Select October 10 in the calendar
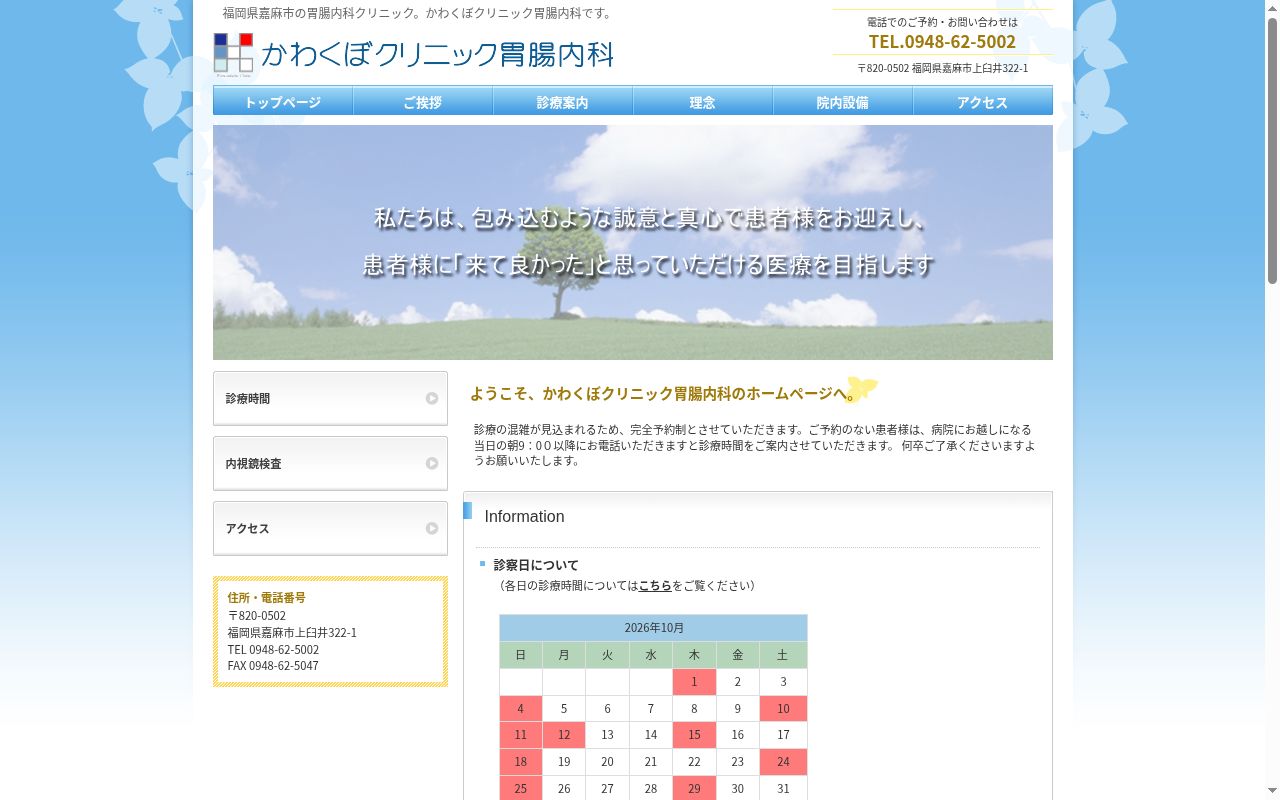 coord(783,709)
